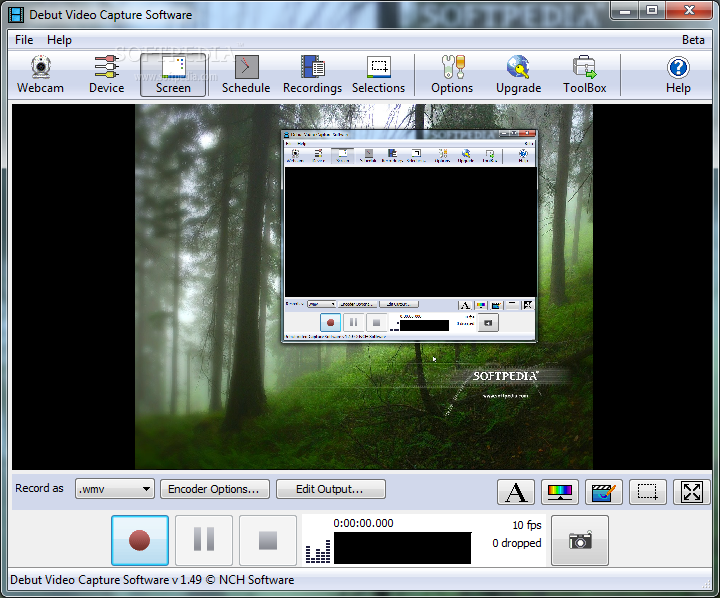
Task: Click the screen selection rectangle tool
Action: (x=648, y=492)
